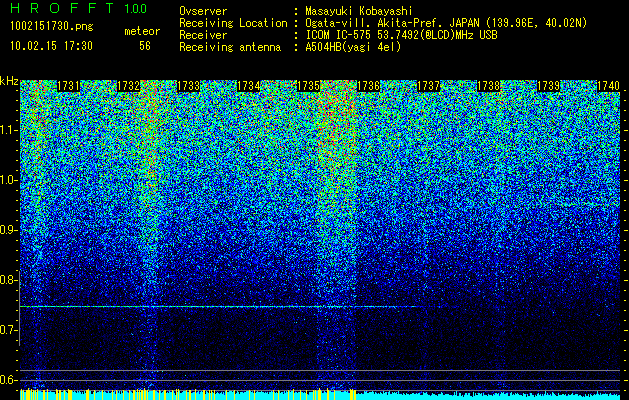Click the 1733 time marker label
The image size is (629, 400).
coord(189,86)
